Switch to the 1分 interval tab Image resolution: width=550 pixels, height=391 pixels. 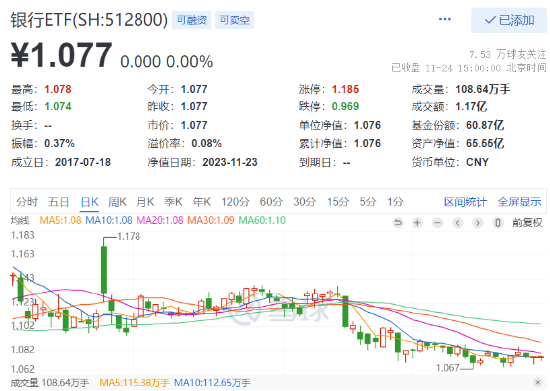pos(395,202)
